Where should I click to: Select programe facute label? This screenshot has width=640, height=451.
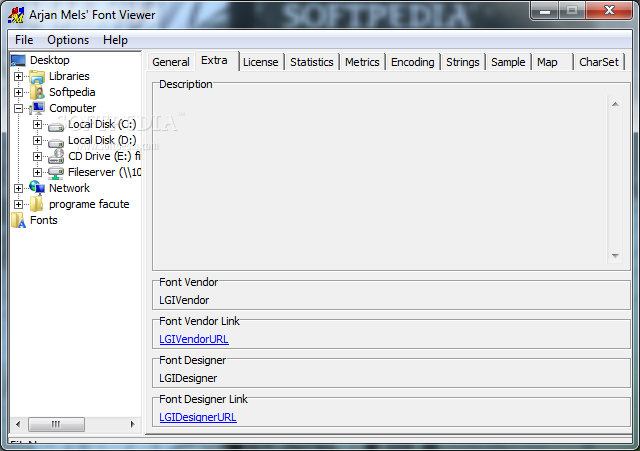89,204
